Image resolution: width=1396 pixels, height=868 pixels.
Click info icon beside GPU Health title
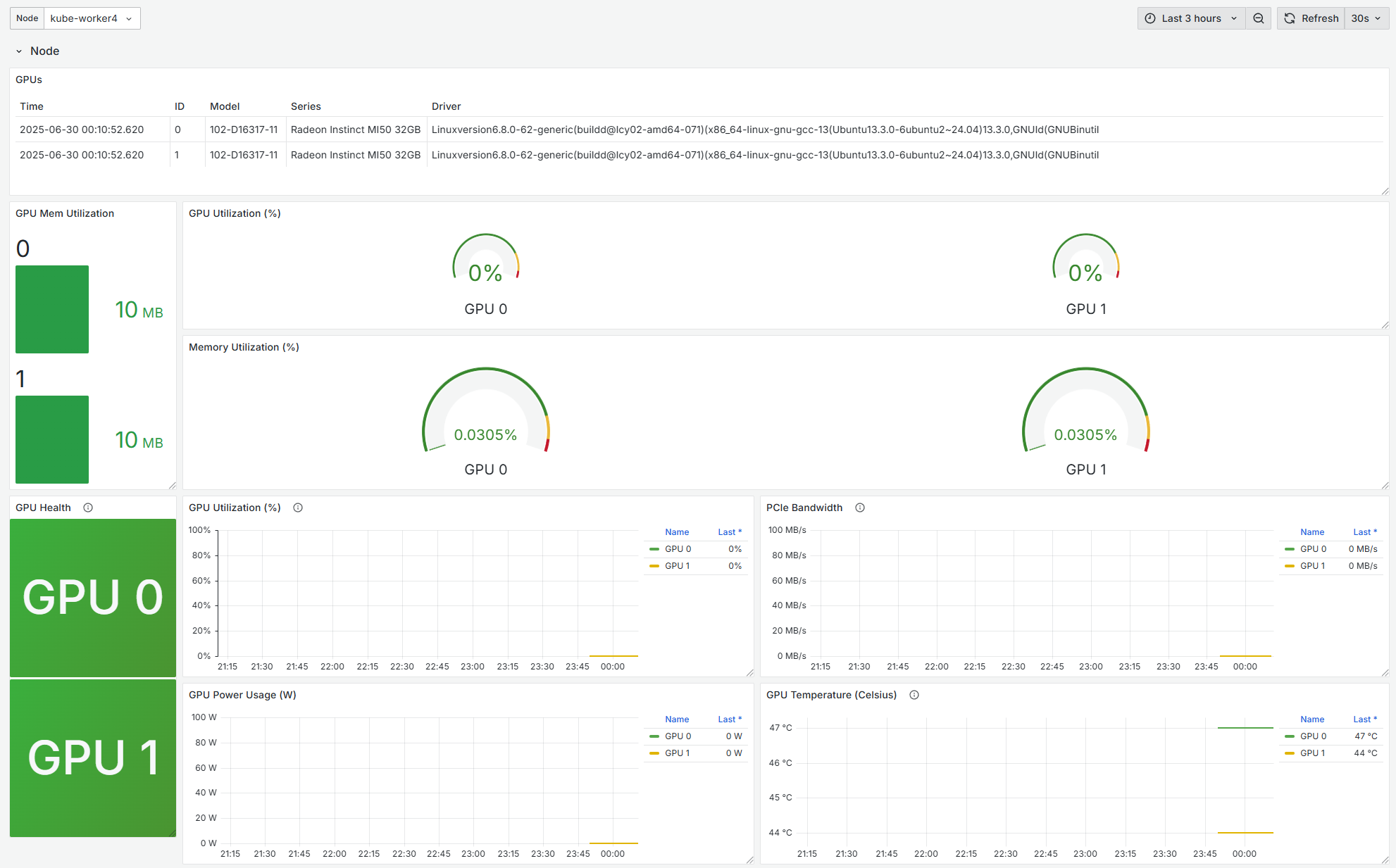[x=88, y=508]
